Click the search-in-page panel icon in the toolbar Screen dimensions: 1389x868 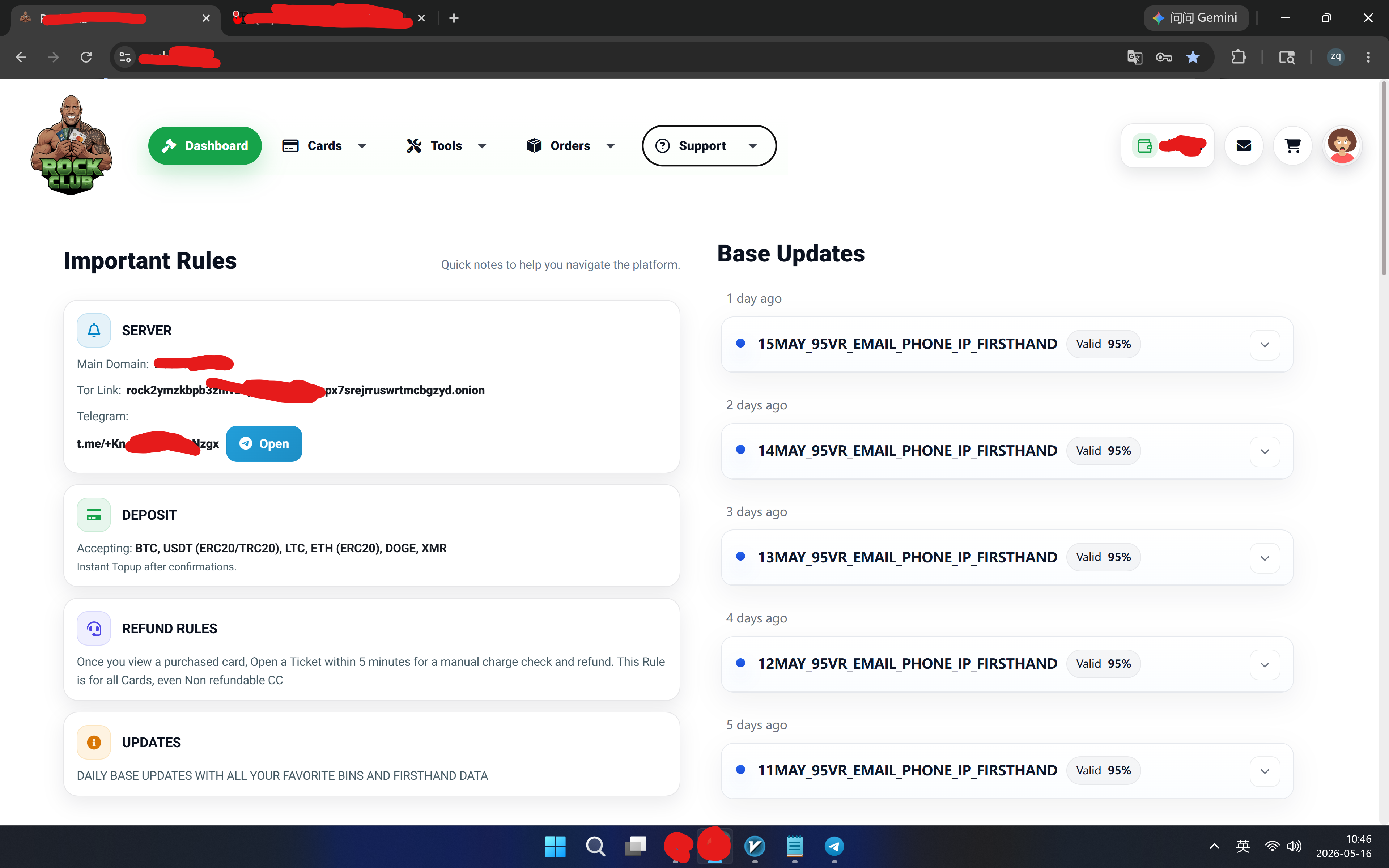[x=1287, y=57]
